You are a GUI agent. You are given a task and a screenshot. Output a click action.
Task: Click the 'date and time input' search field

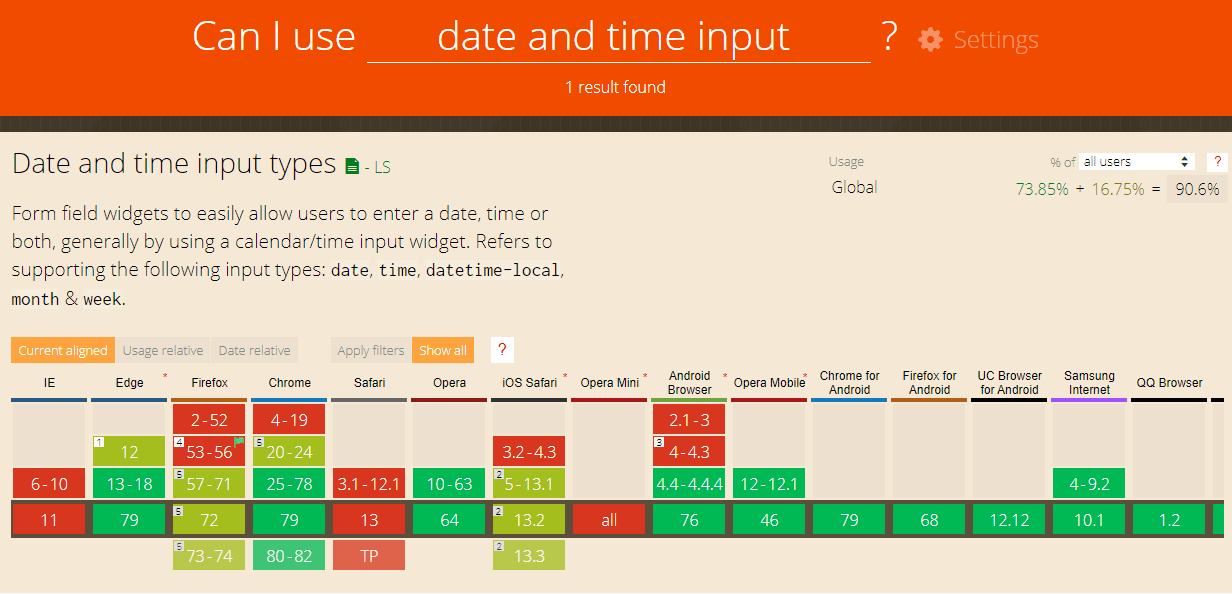pyautogui.click(x=618, y=39)
